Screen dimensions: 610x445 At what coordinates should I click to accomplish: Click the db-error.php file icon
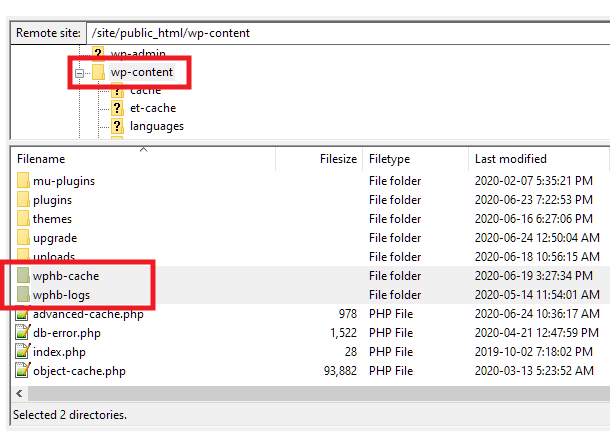[23, 333]
